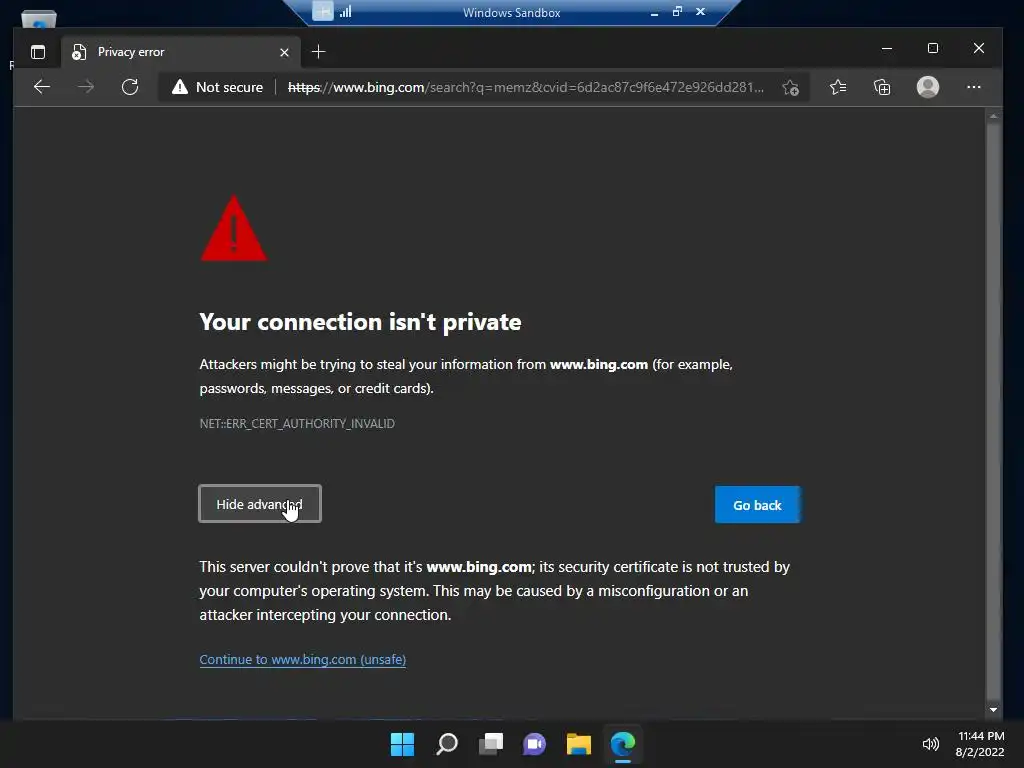Close the Edge browser window
Viewport: 1024px width, 768px height.
[x=978, y=48]
